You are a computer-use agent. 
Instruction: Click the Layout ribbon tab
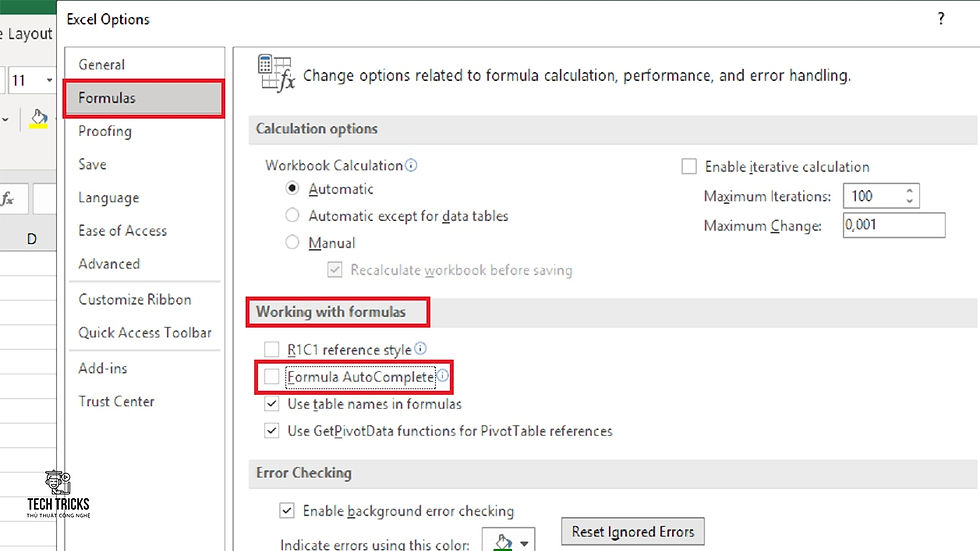click(x=29, y=34)
